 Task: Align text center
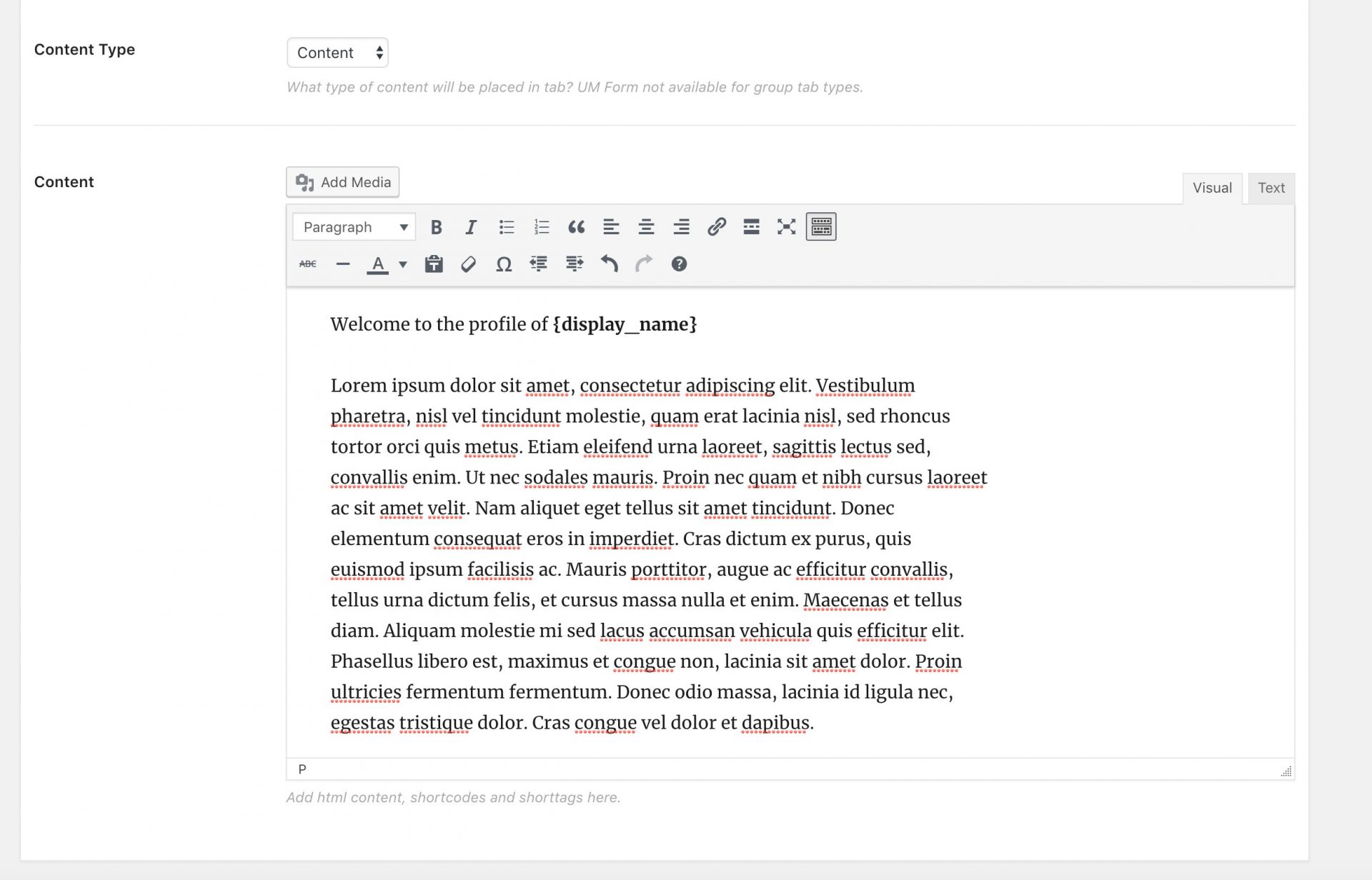click(646, 227)
